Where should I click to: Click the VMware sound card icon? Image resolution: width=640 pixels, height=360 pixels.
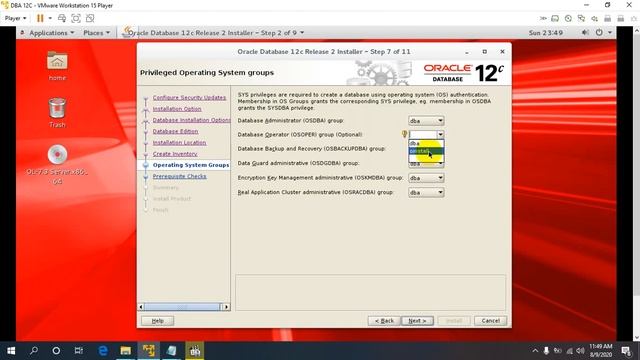point(594,18)
